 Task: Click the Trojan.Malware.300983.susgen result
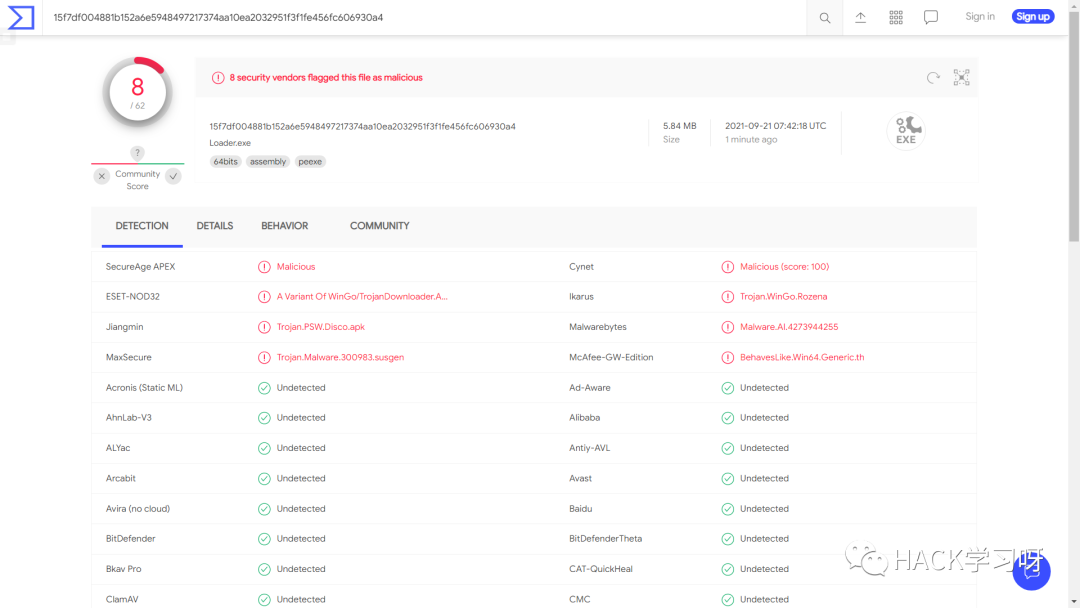[x=340, y=357]
